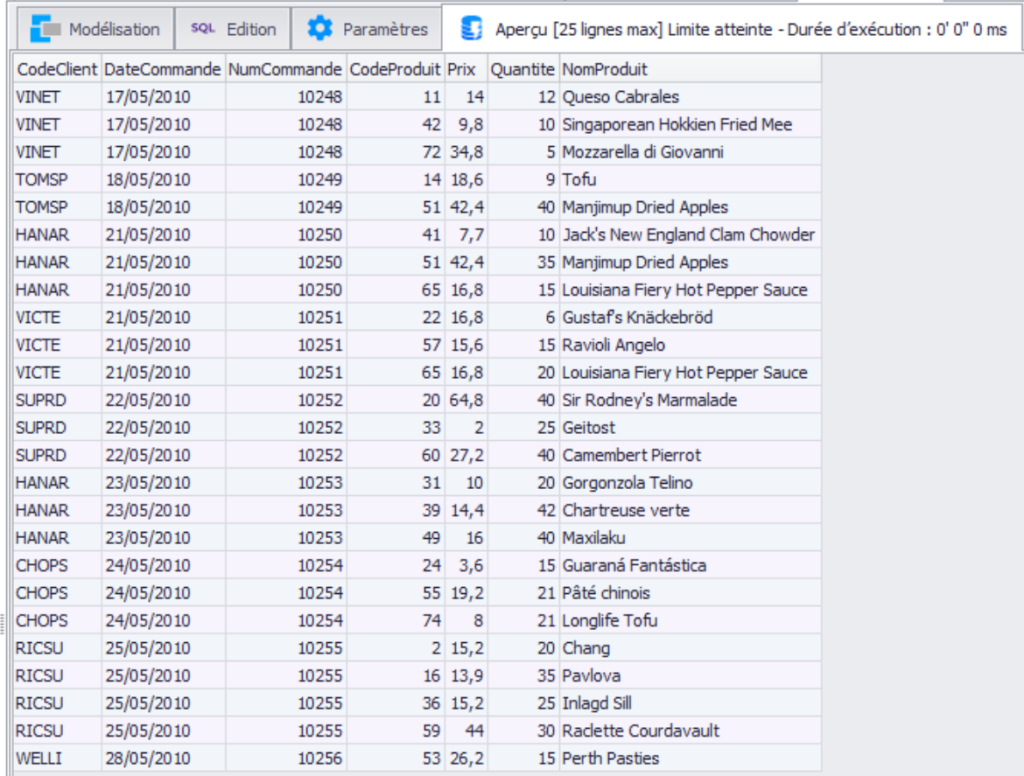Click quantity 42 in Chartreuse row
Viewport: 1024px width, 776px height.
point(523,510)
